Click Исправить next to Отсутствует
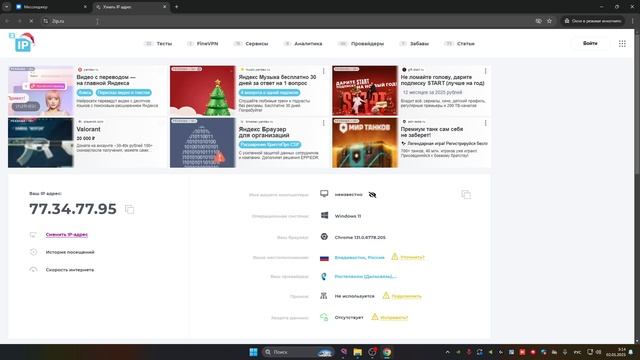The image size is (640, 360). pos(394,318)
